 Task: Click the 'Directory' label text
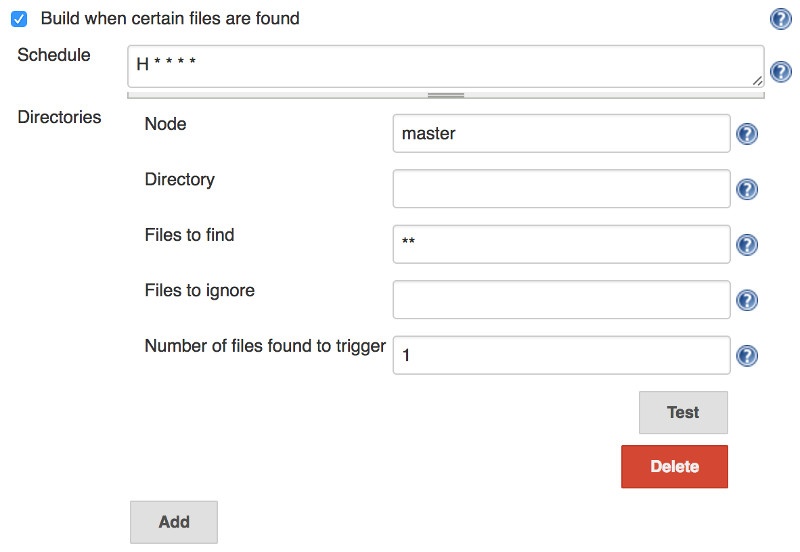pos(180,180)
